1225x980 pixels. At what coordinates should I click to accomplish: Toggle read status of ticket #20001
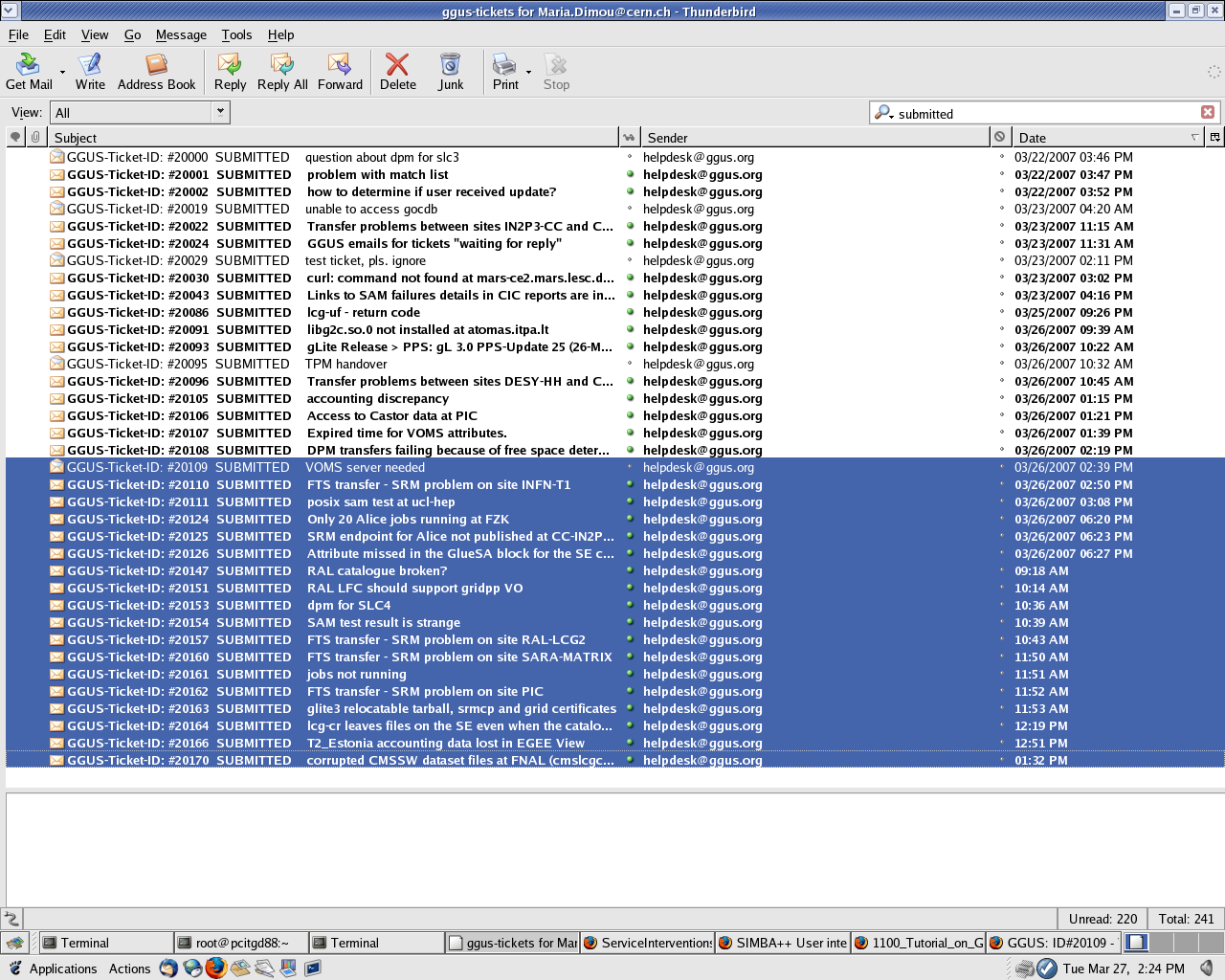pos(628,175)
